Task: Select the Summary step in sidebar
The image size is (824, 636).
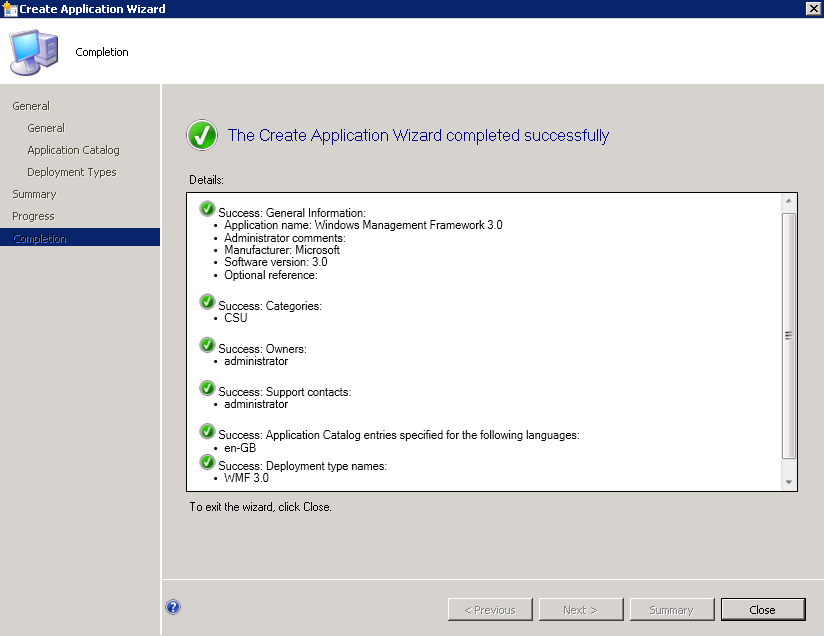Action: (34, 194)
